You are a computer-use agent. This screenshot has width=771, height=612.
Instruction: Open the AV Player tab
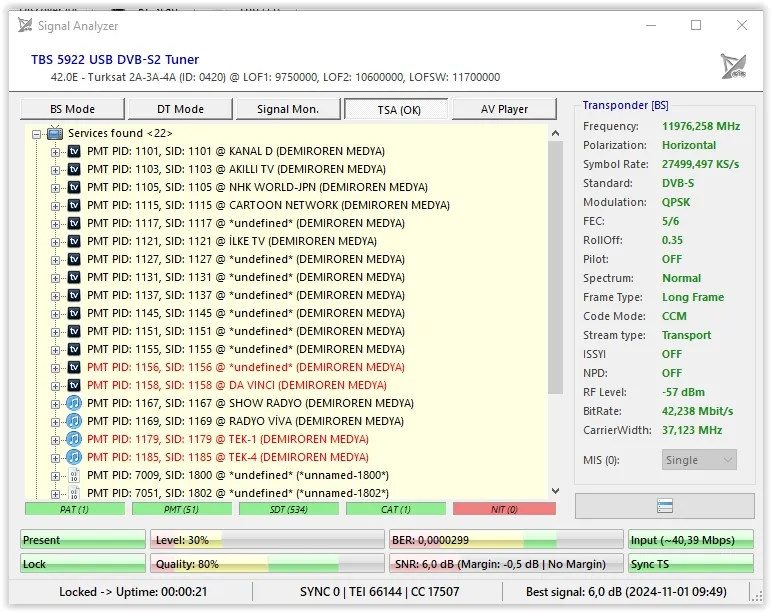(505, 109)
